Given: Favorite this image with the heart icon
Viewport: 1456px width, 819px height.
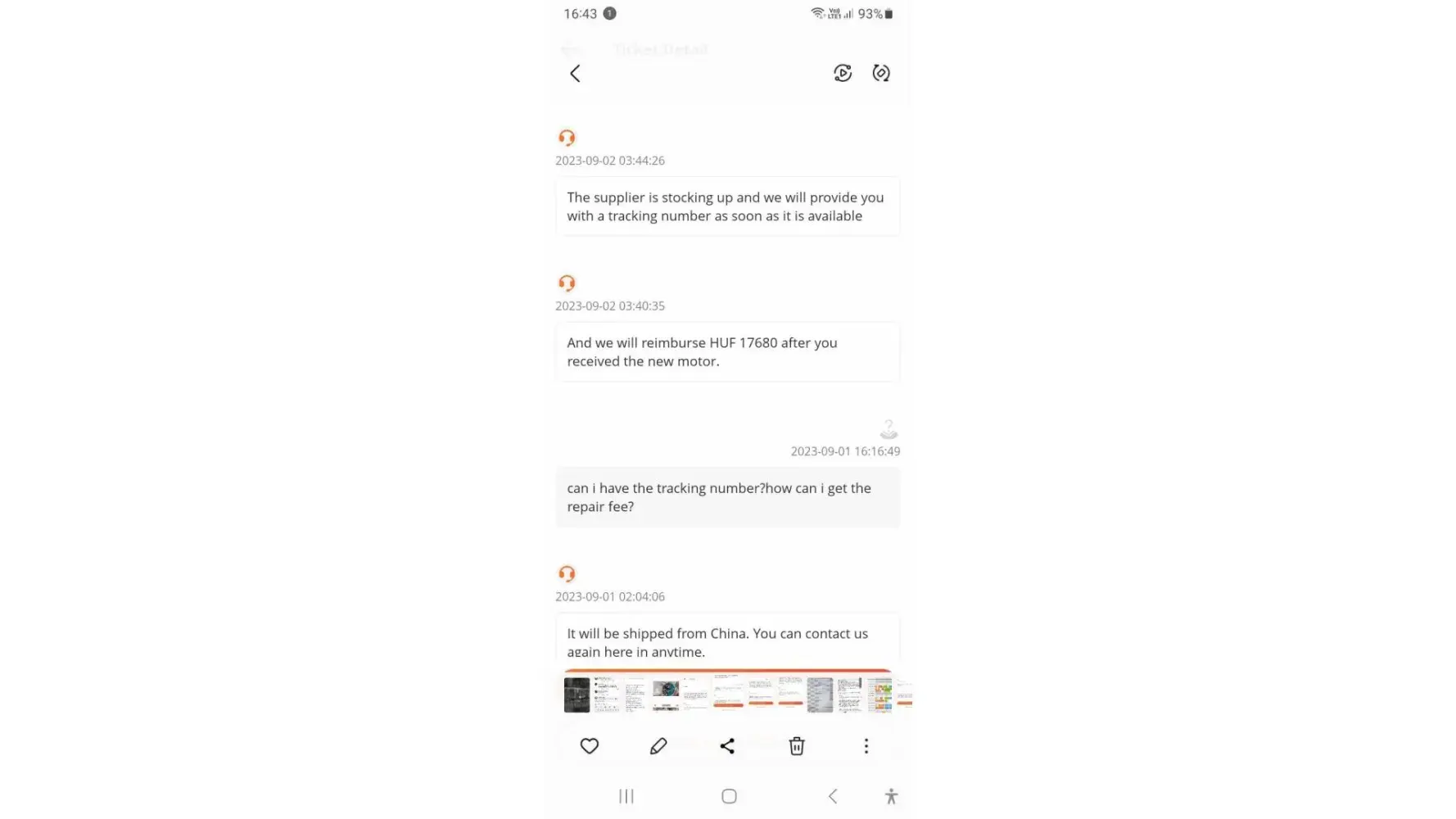Looking at the screenshot, I should pos(590,746).
